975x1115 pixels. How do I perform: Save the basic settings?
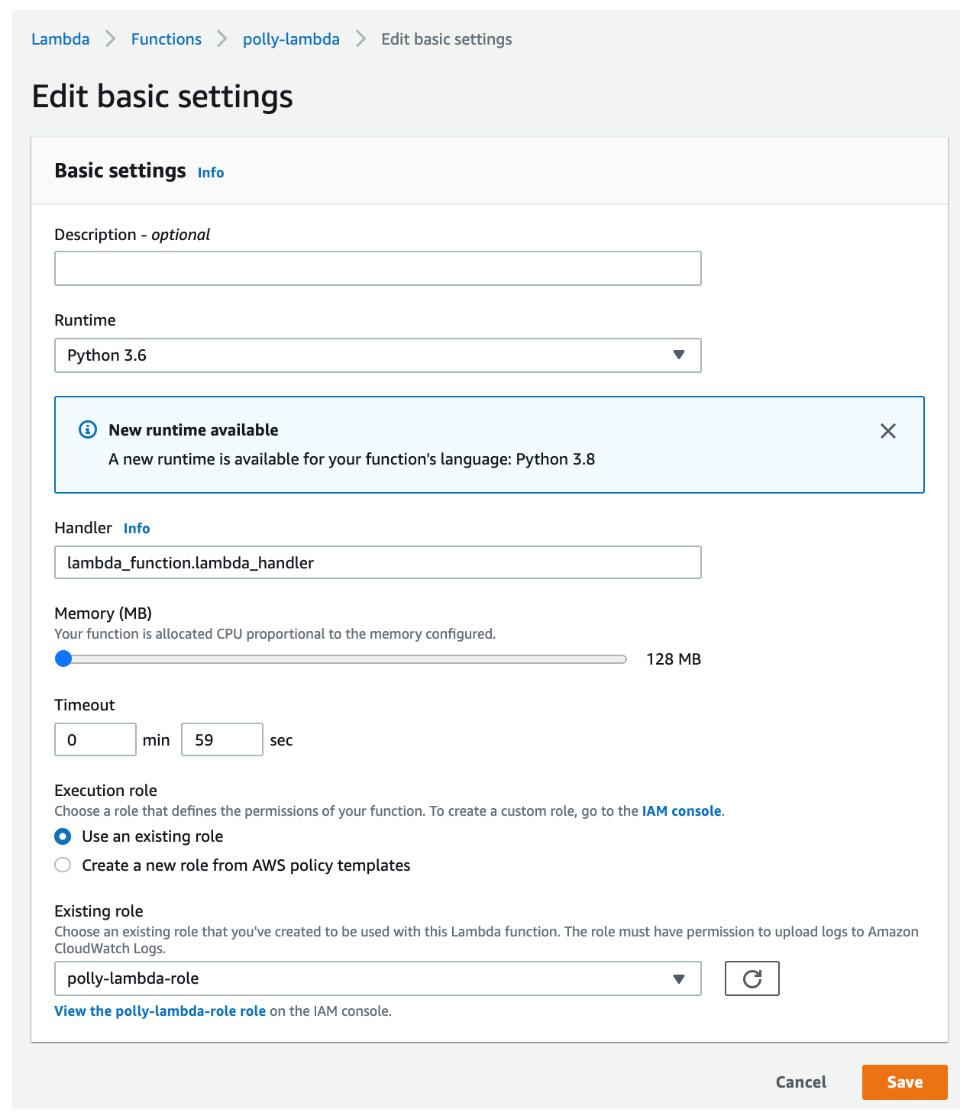(905, 1082)
